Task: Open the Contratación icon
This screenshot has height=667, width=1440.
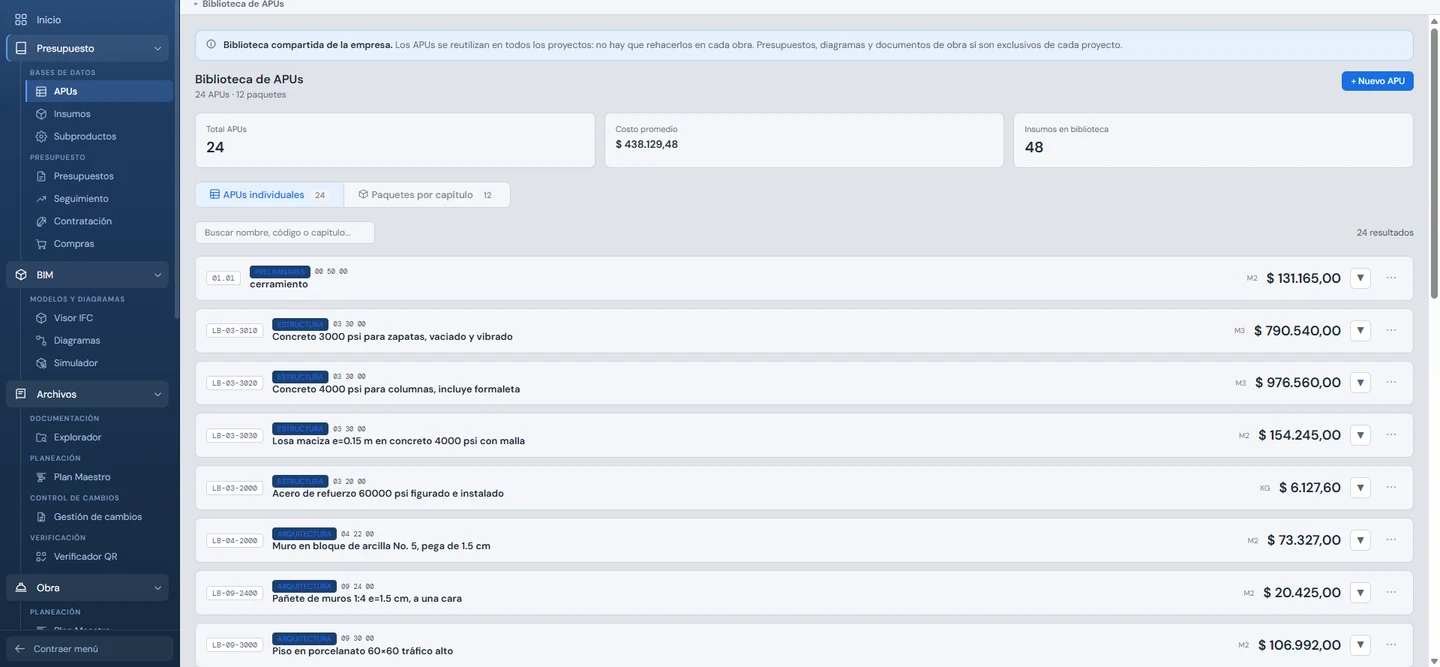Action: click(41, 221)
